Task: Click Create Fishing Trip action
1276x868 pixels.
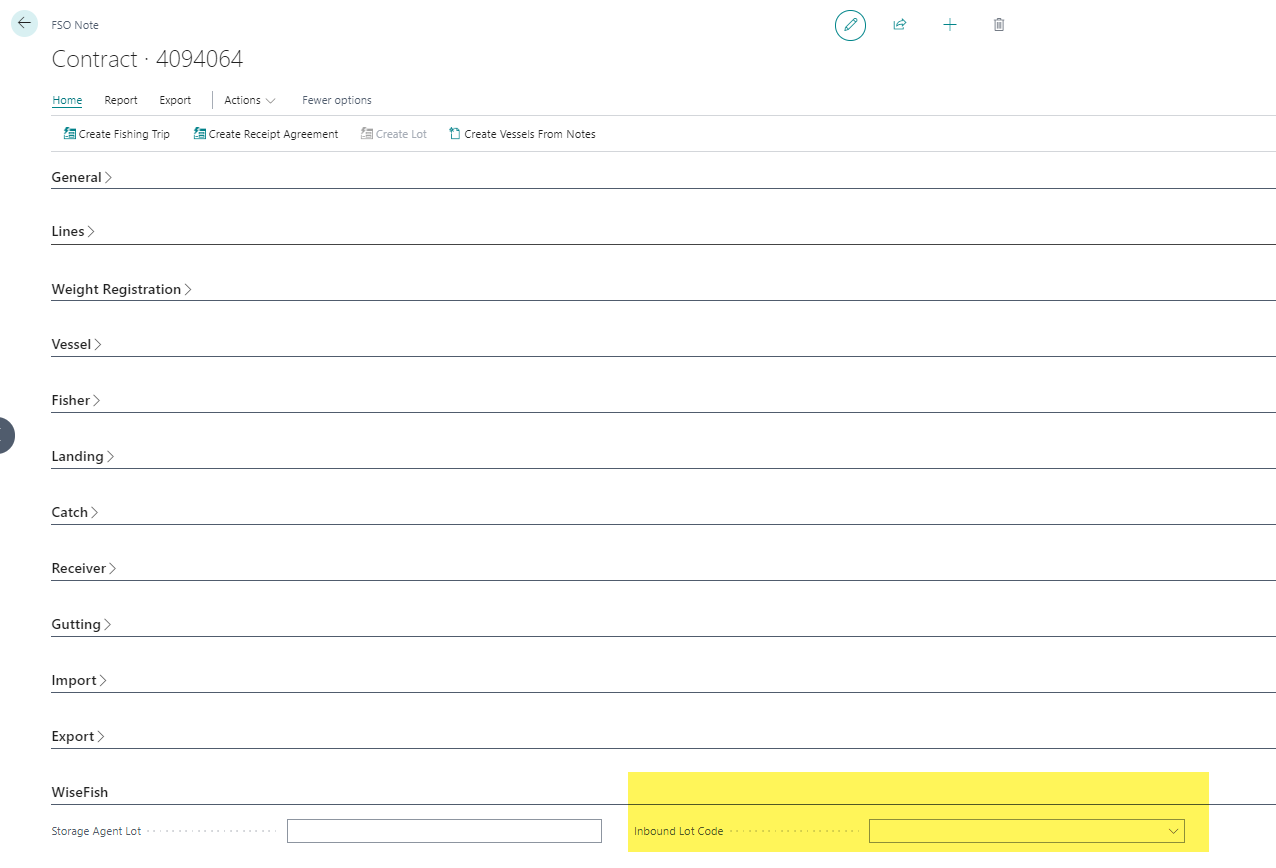Action: (x=116, y=134)
